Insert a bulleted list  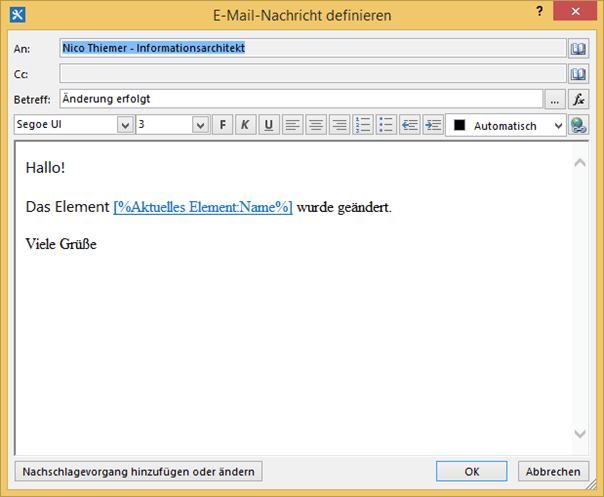coord(386,125)
